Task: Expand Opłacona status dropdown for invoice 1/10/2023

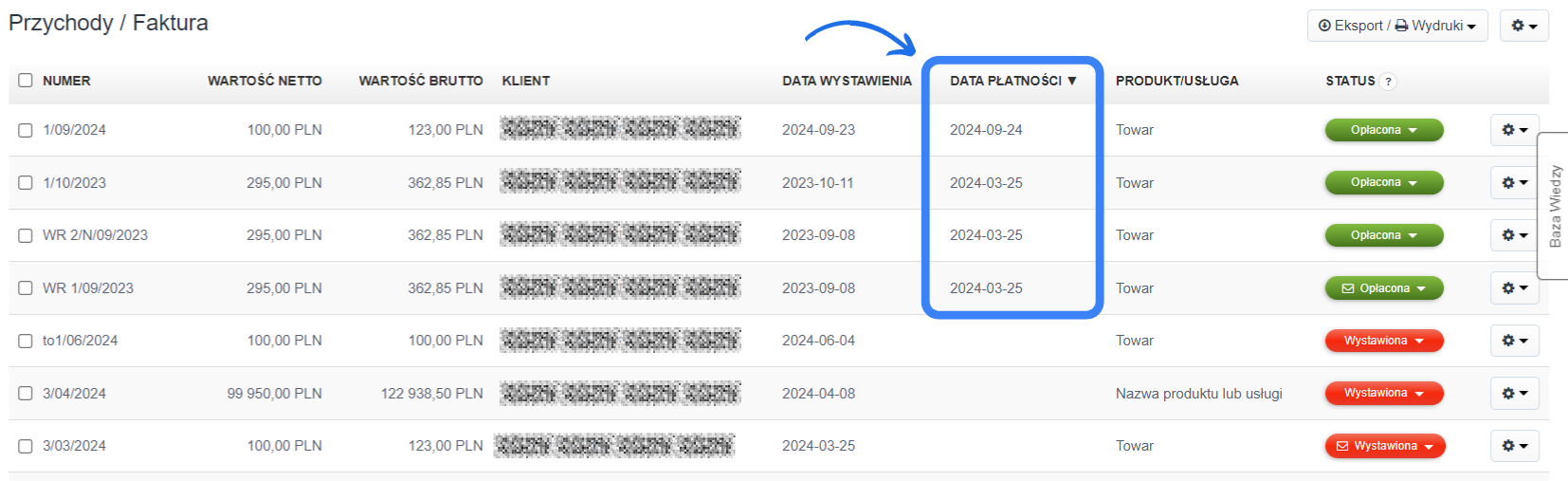Action: tap(1383, 182)
